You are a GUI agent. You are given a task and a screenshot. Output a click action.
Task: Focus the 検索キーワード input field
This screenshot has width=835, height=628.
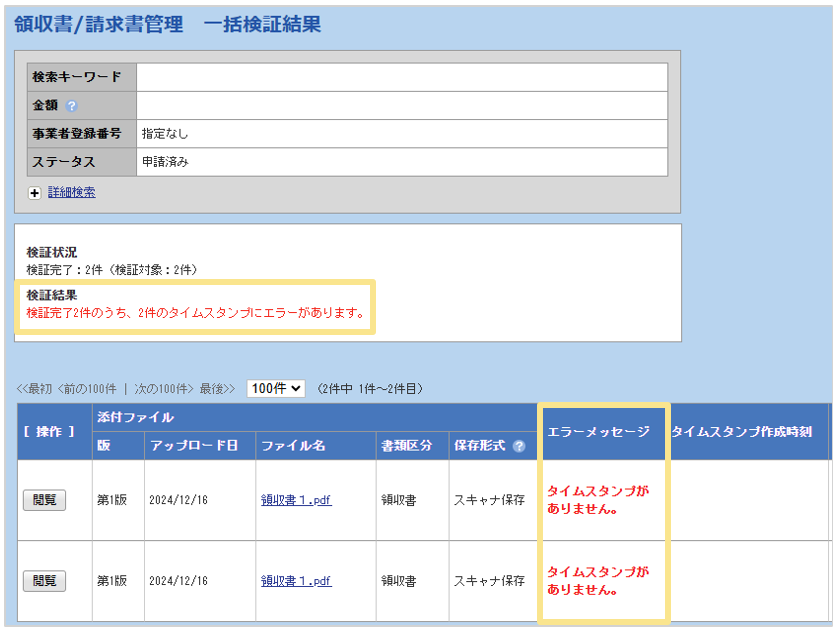(x=401, y=77)
